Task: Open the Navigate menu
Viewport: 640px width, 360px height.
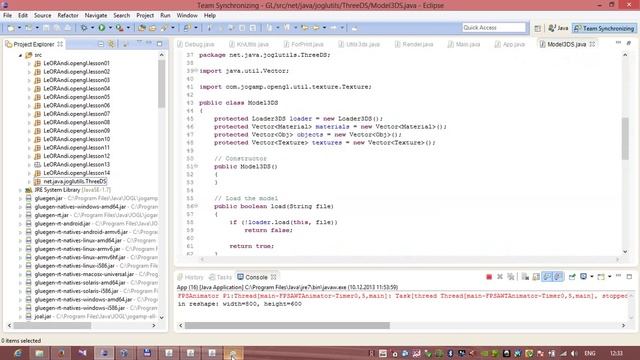Action: tap(96, 16)
